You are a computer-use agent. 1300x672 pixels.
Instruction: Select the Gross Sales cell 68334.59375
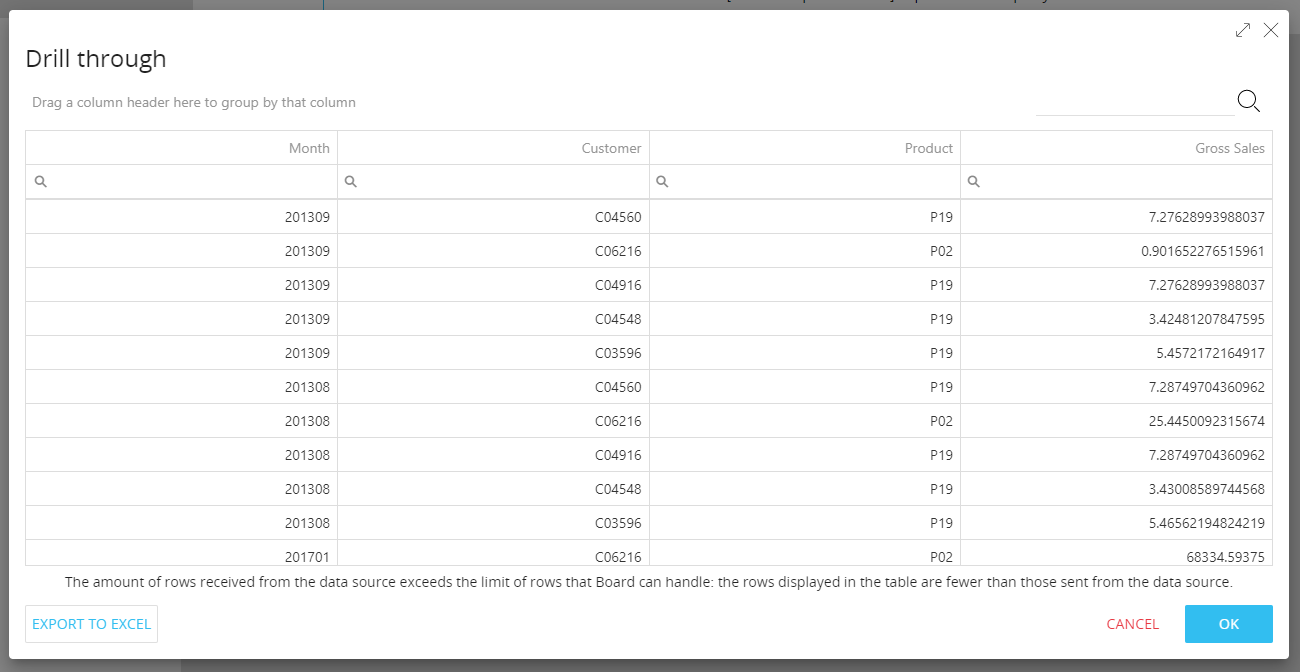coord(1116,556)
